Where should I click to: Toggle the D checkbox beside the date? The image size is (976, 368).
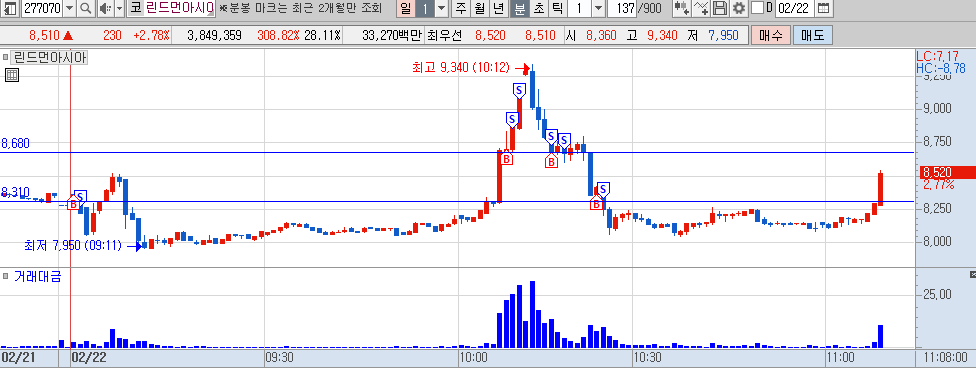point(758,8)
